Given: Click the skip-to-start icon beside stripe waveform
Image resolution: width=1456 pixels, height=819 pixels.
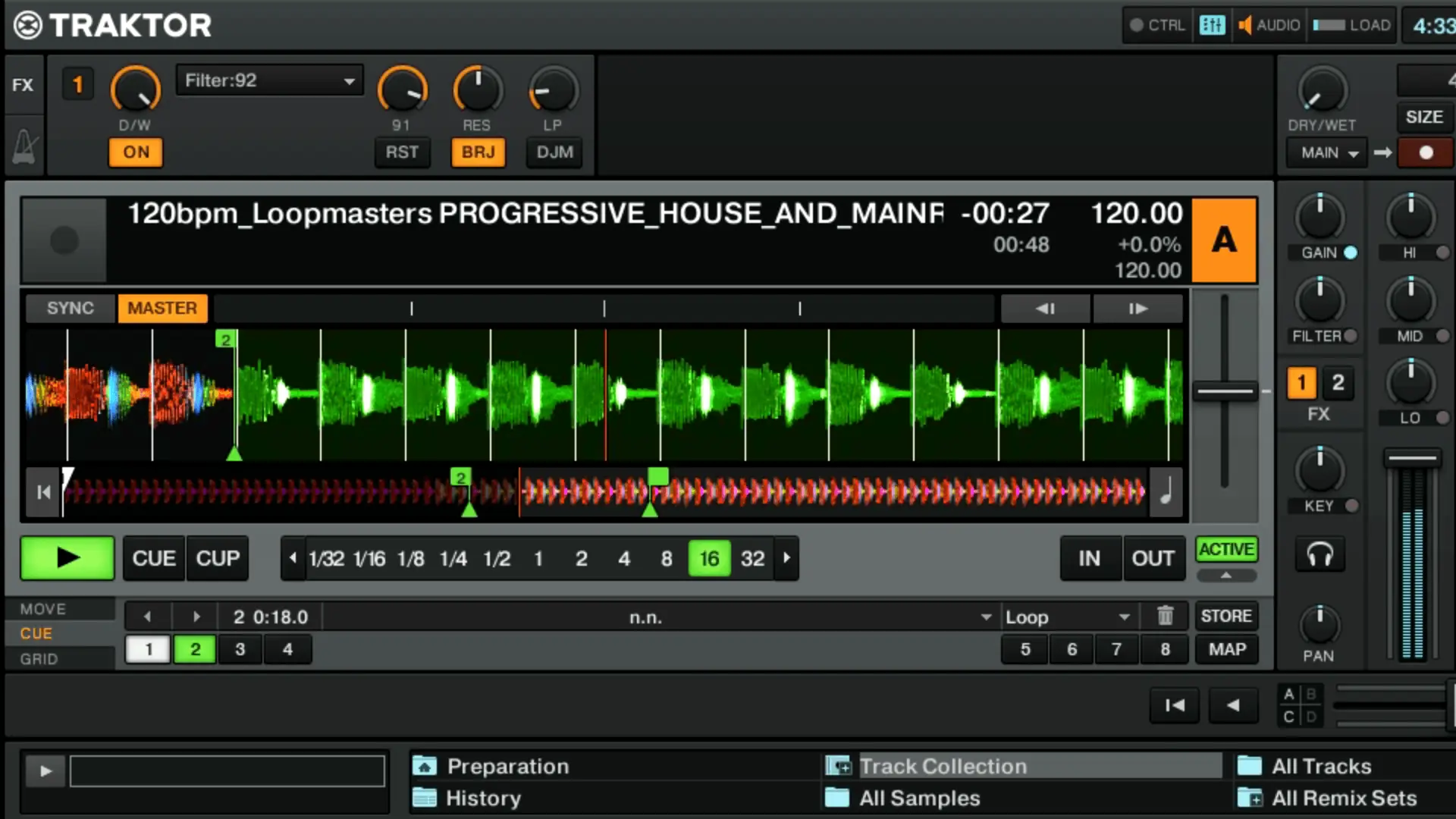Looking at the screenshot, I should point(43,492).
